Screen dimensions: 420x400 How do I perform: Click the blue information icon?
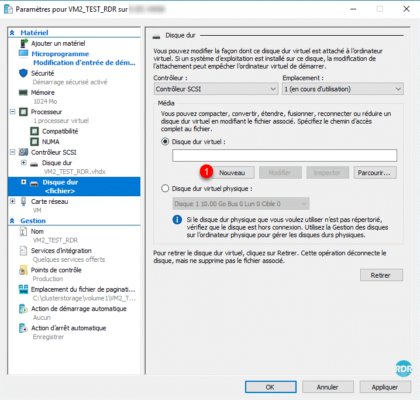click(177, 220)
